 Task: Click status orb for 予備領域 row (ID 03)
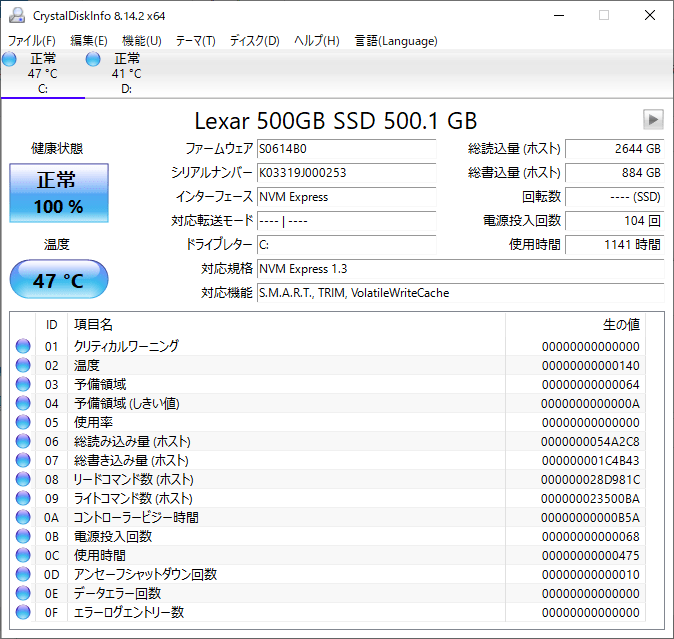click(x=23, y=384)
